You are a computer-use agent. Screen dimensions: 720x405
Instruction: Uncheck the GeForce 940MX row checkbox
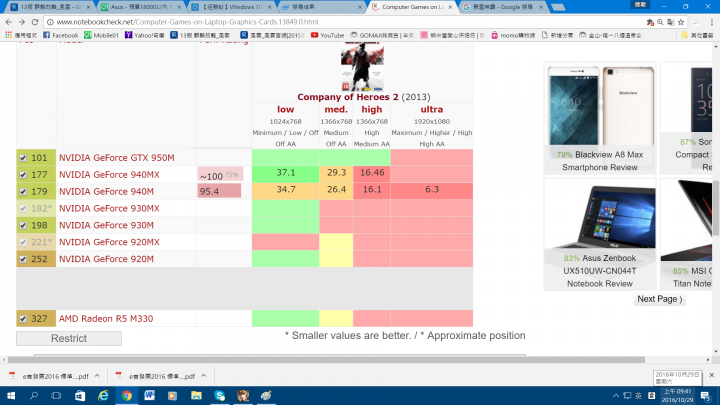[23, 175]
